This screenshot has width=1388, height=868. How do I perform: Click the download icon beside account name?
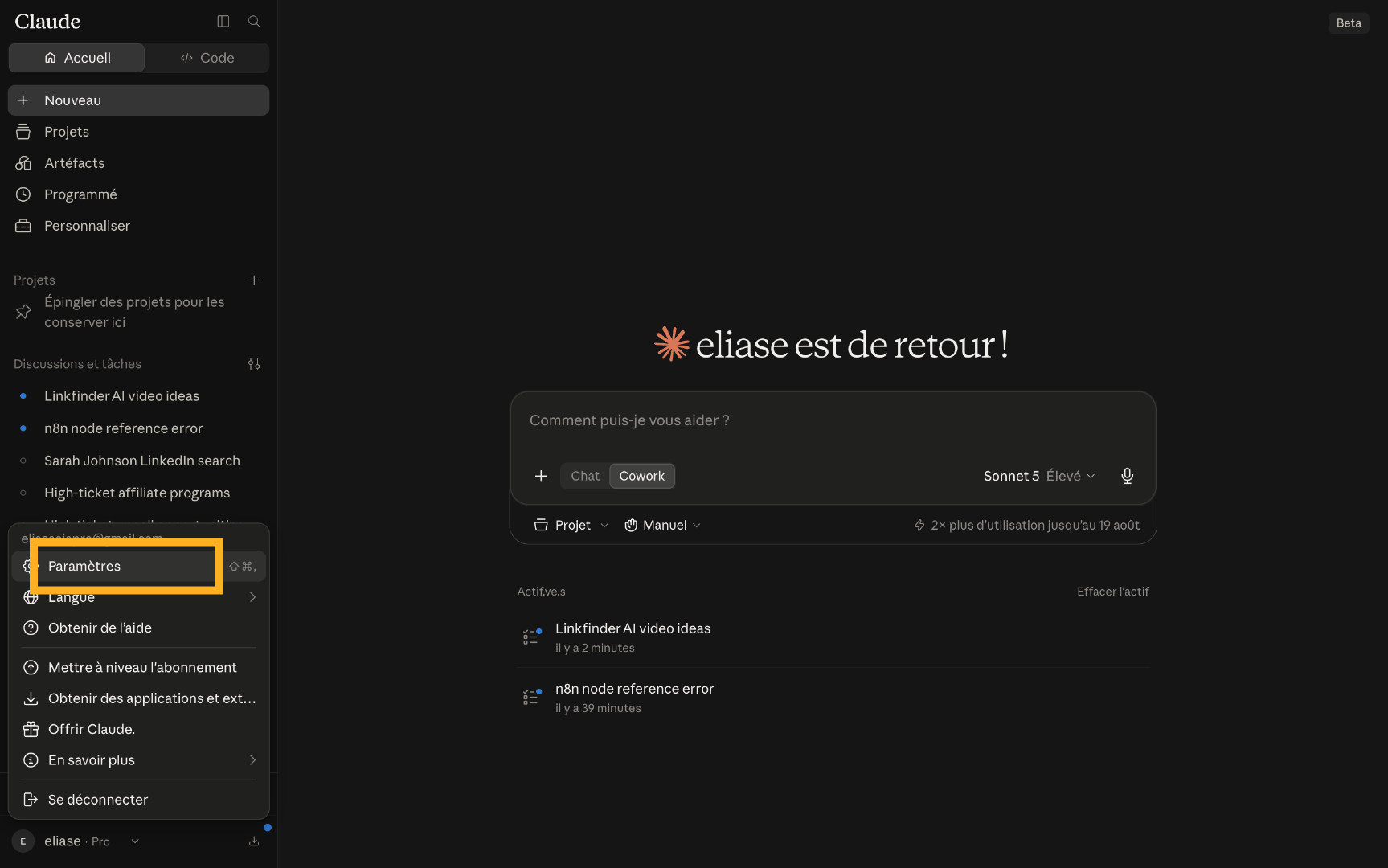point(254,841)
